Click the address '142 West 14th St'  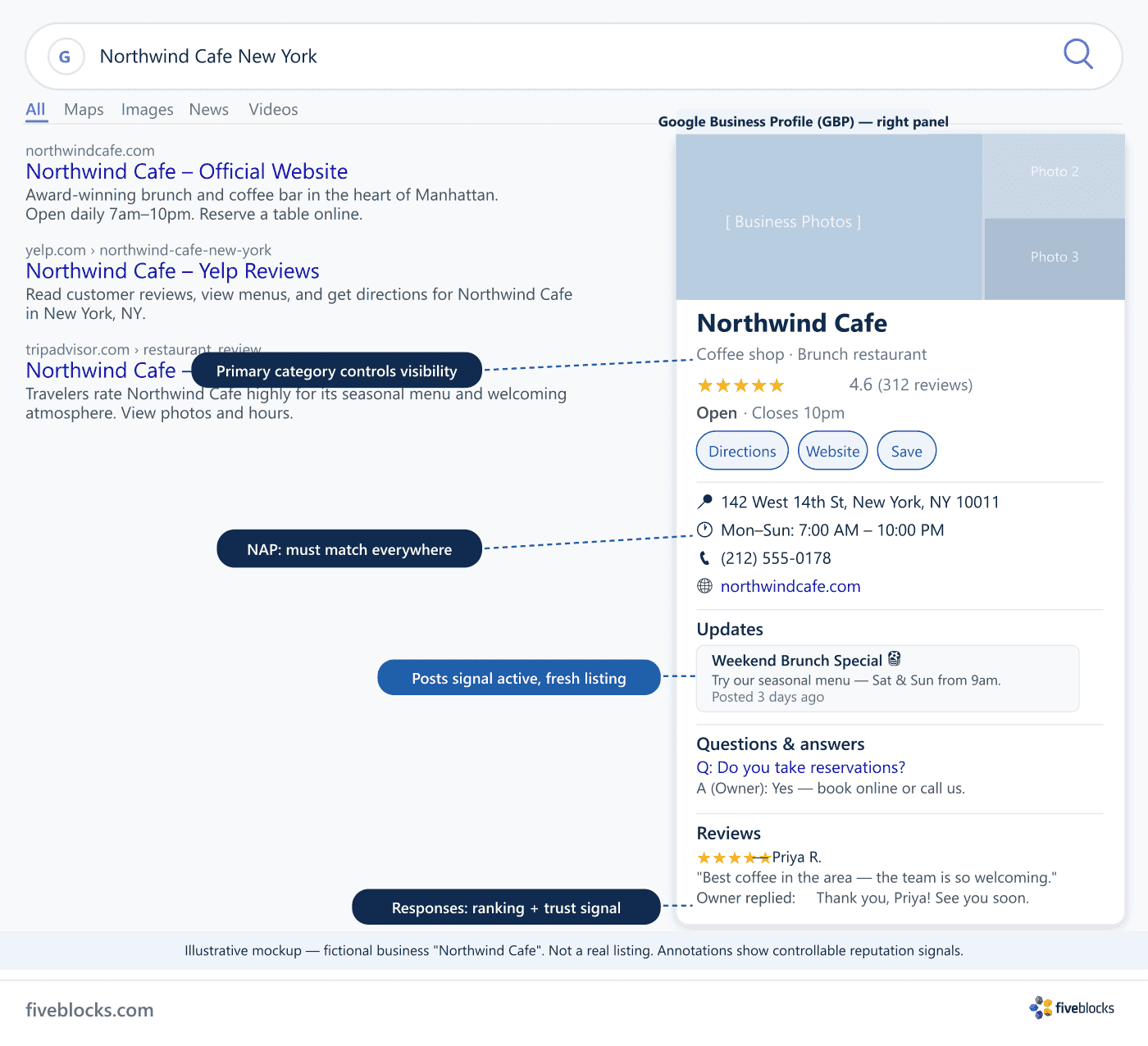(860, 502)
